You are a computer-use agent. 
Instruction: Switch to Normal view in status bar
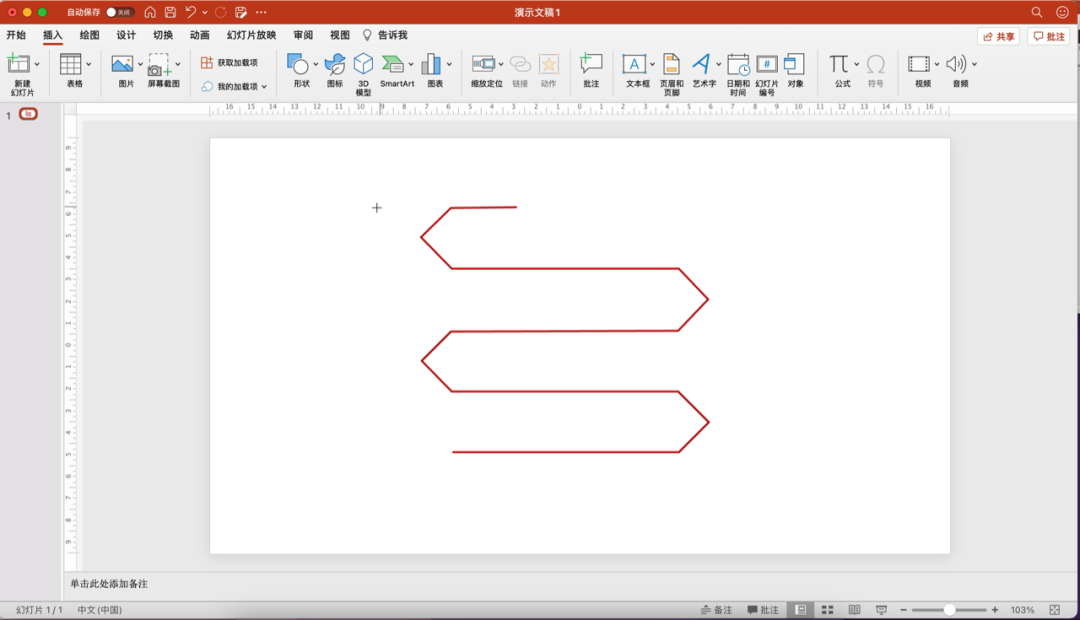[800, 610]
